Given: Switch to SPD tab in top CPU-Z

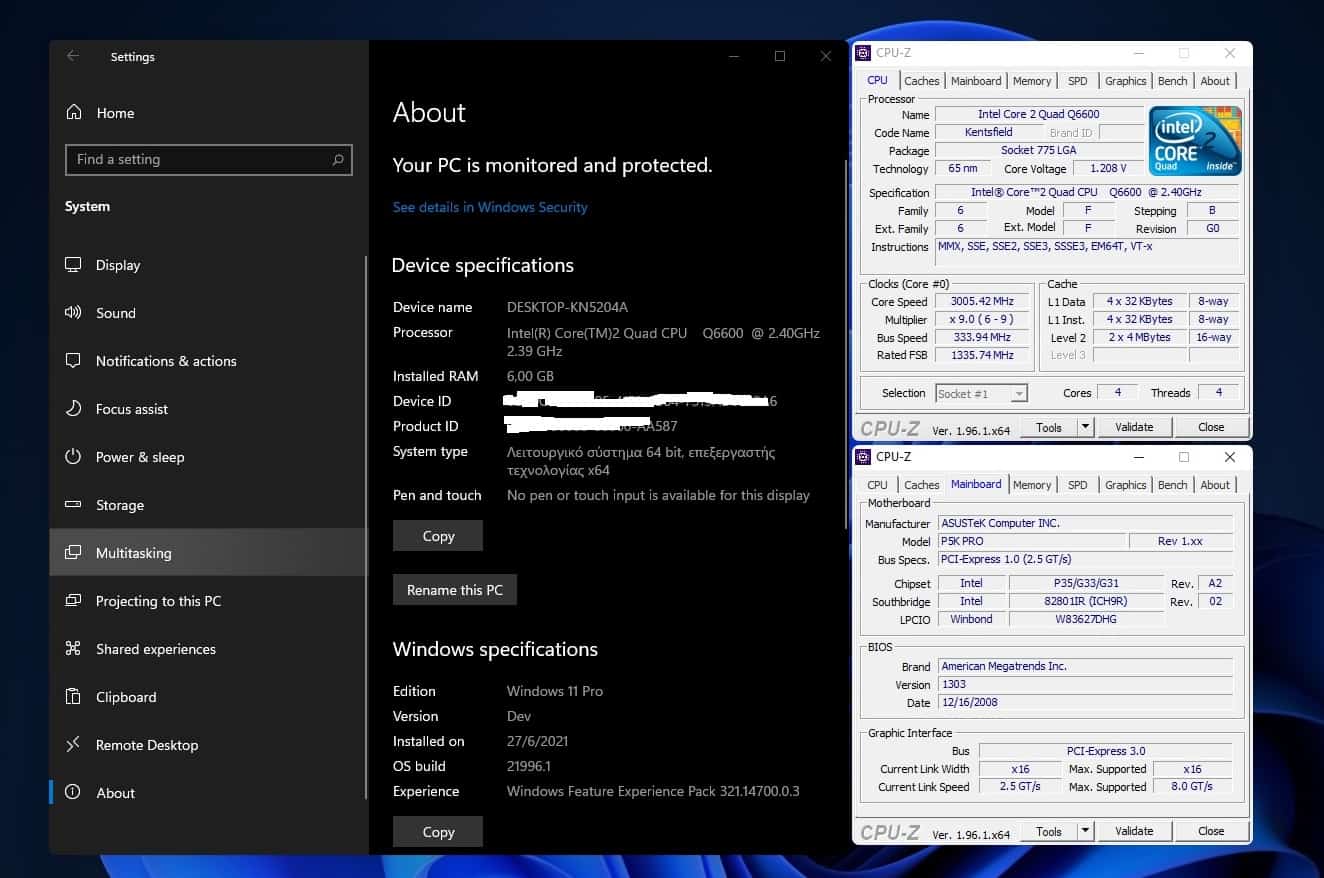Looking at the screenshot, I should tap(1077, 81).
